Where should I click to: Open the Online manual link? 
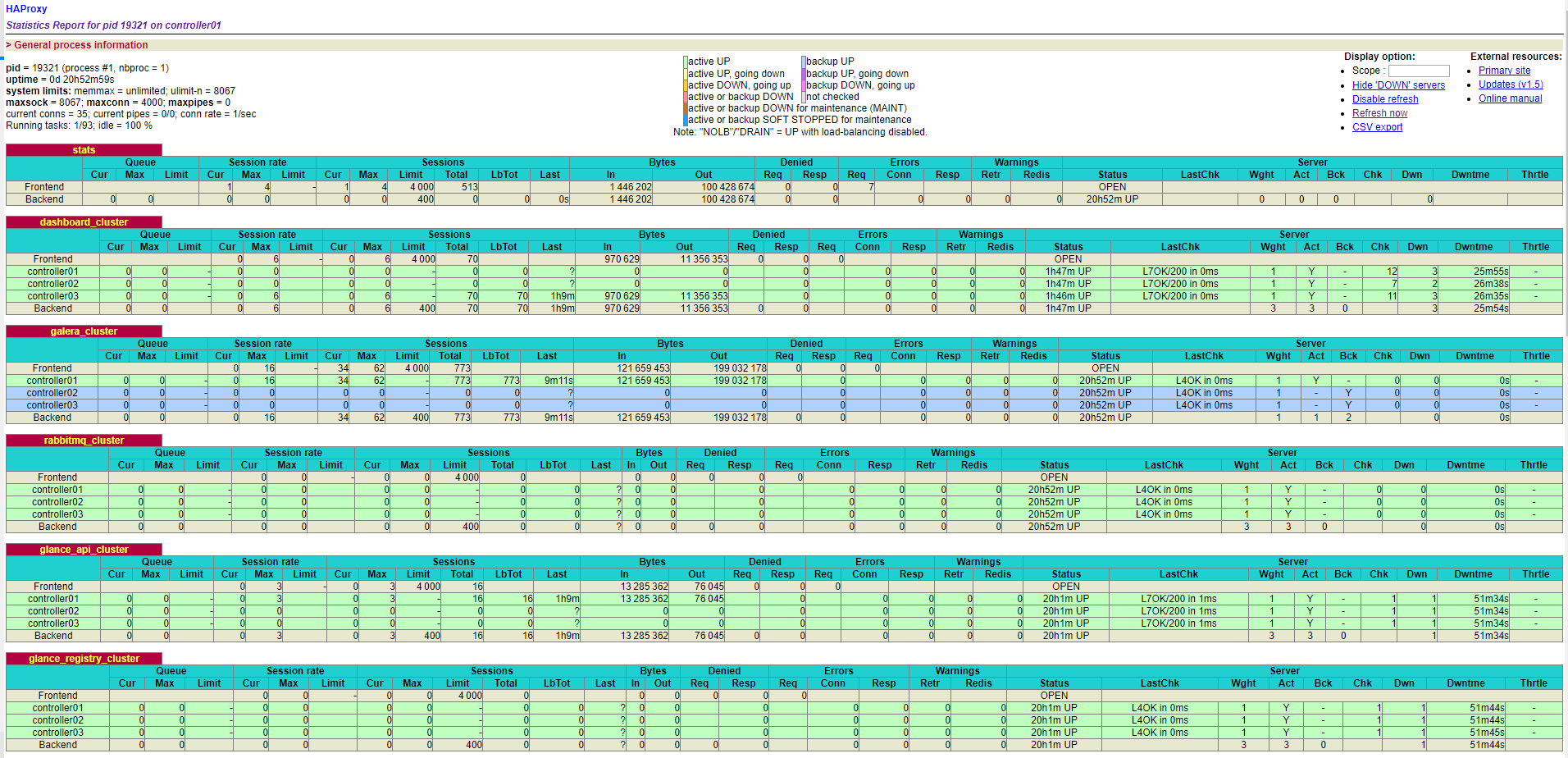[x=1510, y=98]
